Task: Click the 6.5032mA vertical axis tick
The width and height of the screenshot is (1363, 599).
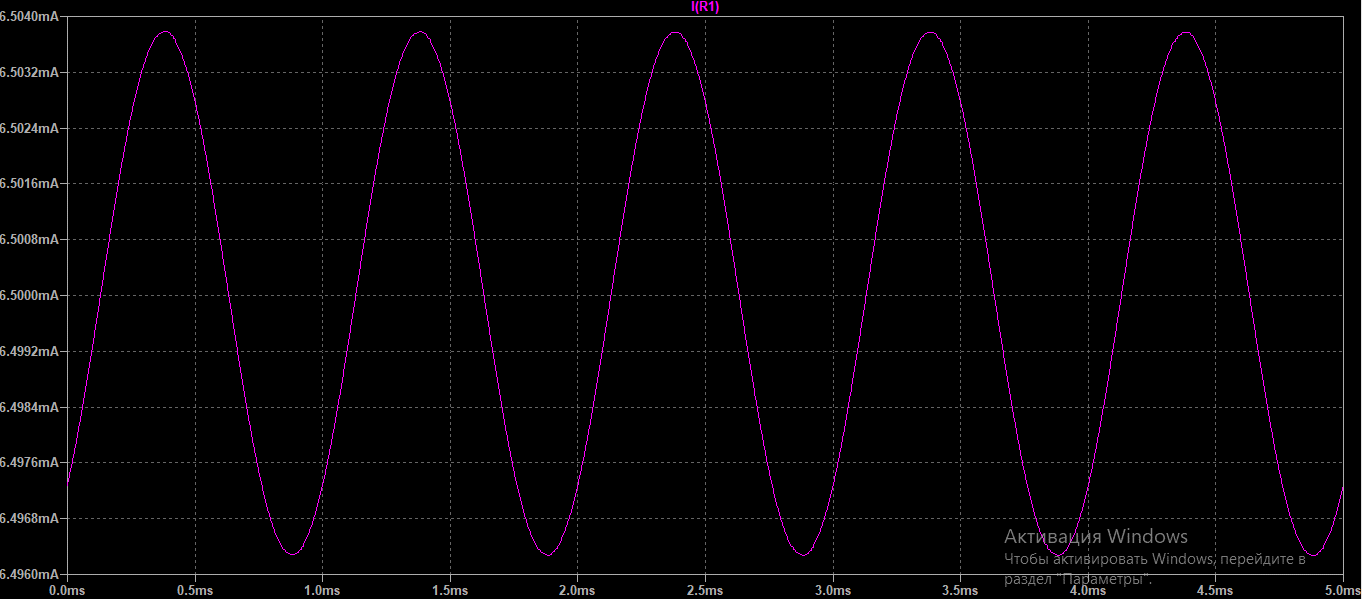Action: point(29,73)
